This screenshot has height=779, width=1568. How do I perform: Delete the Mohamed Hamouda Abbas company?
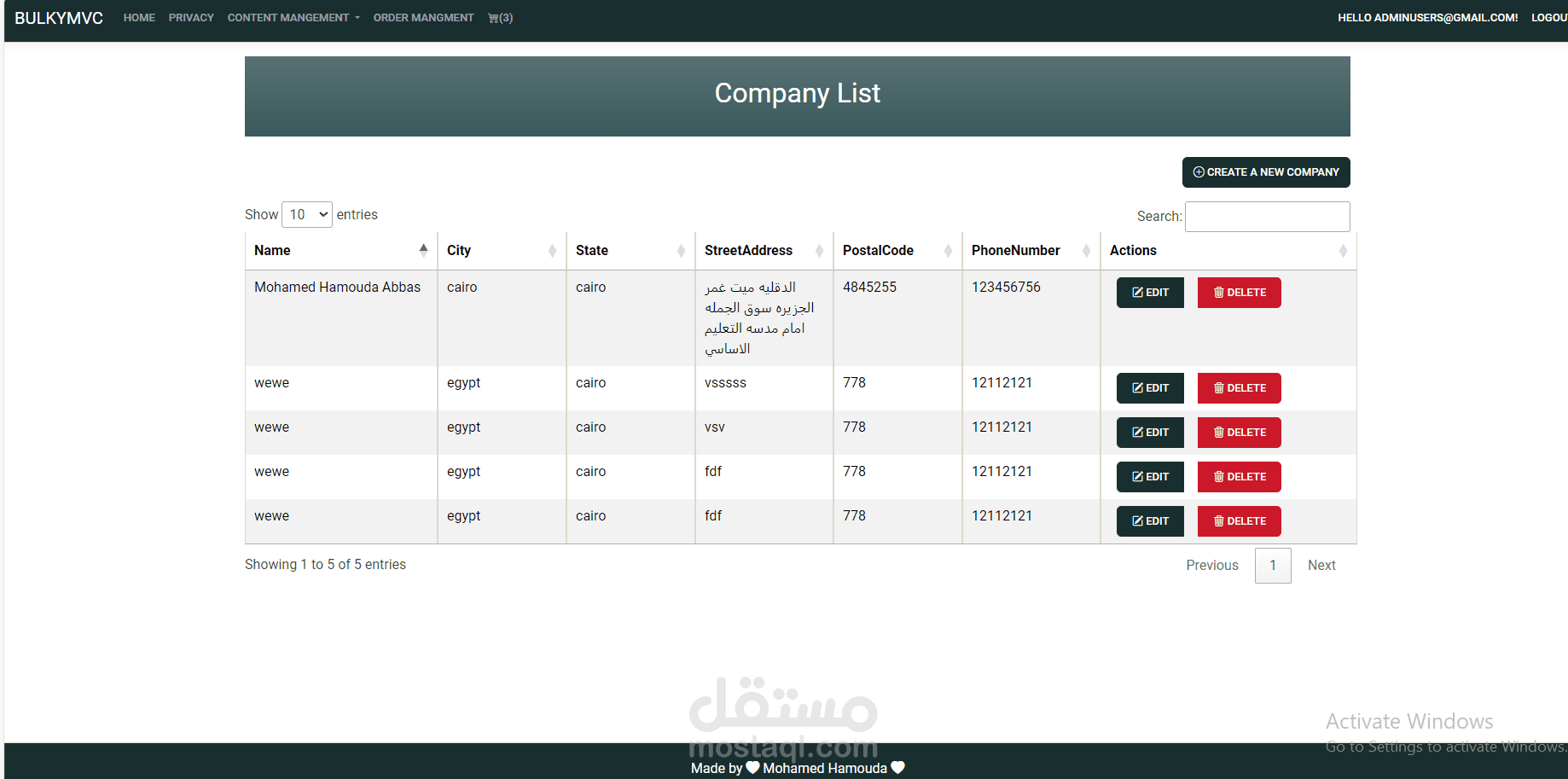coord(1239,293)
